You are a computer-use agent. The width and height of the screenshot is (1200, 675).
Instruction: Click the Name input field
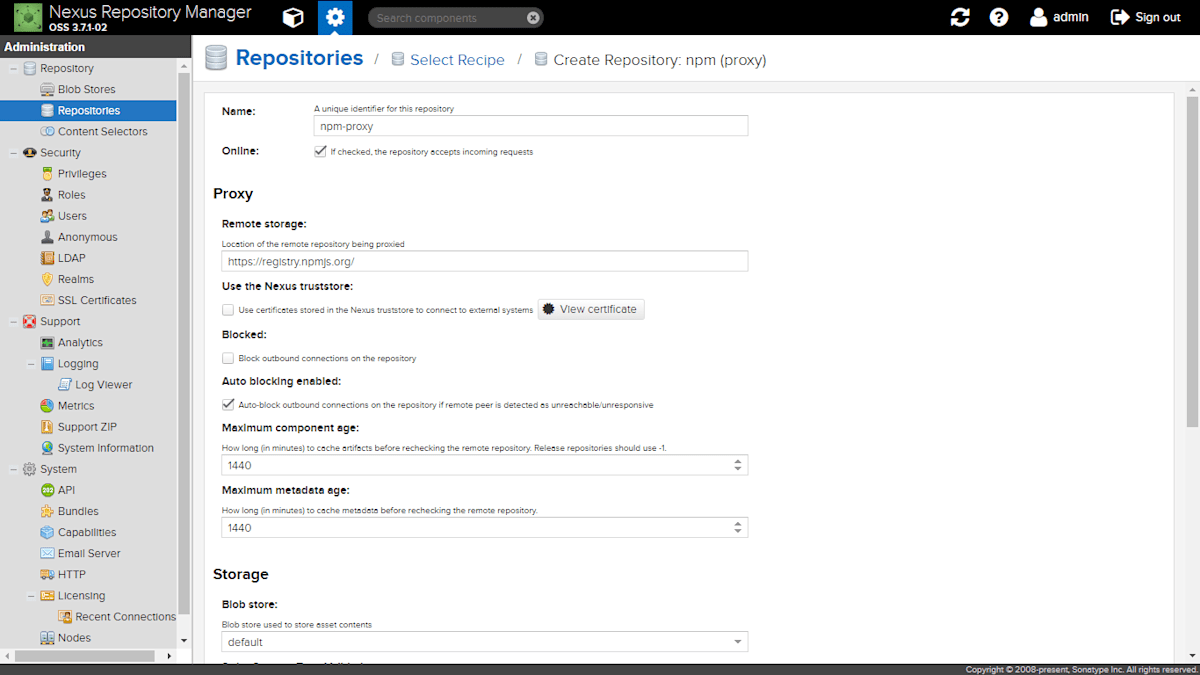[x=531, y=126]
